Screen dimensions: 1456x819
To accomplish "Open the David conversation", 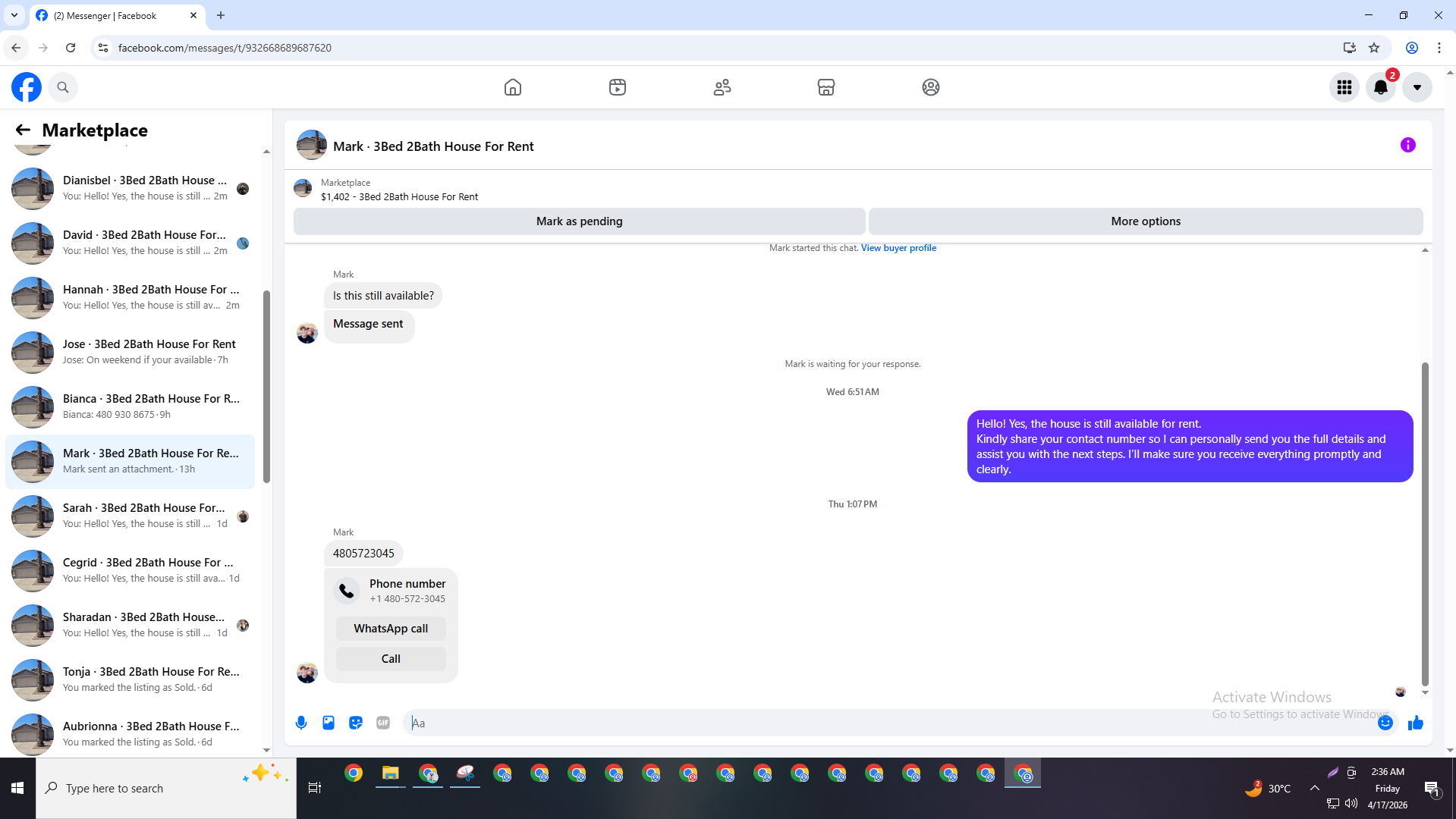I will click(130, 243).
